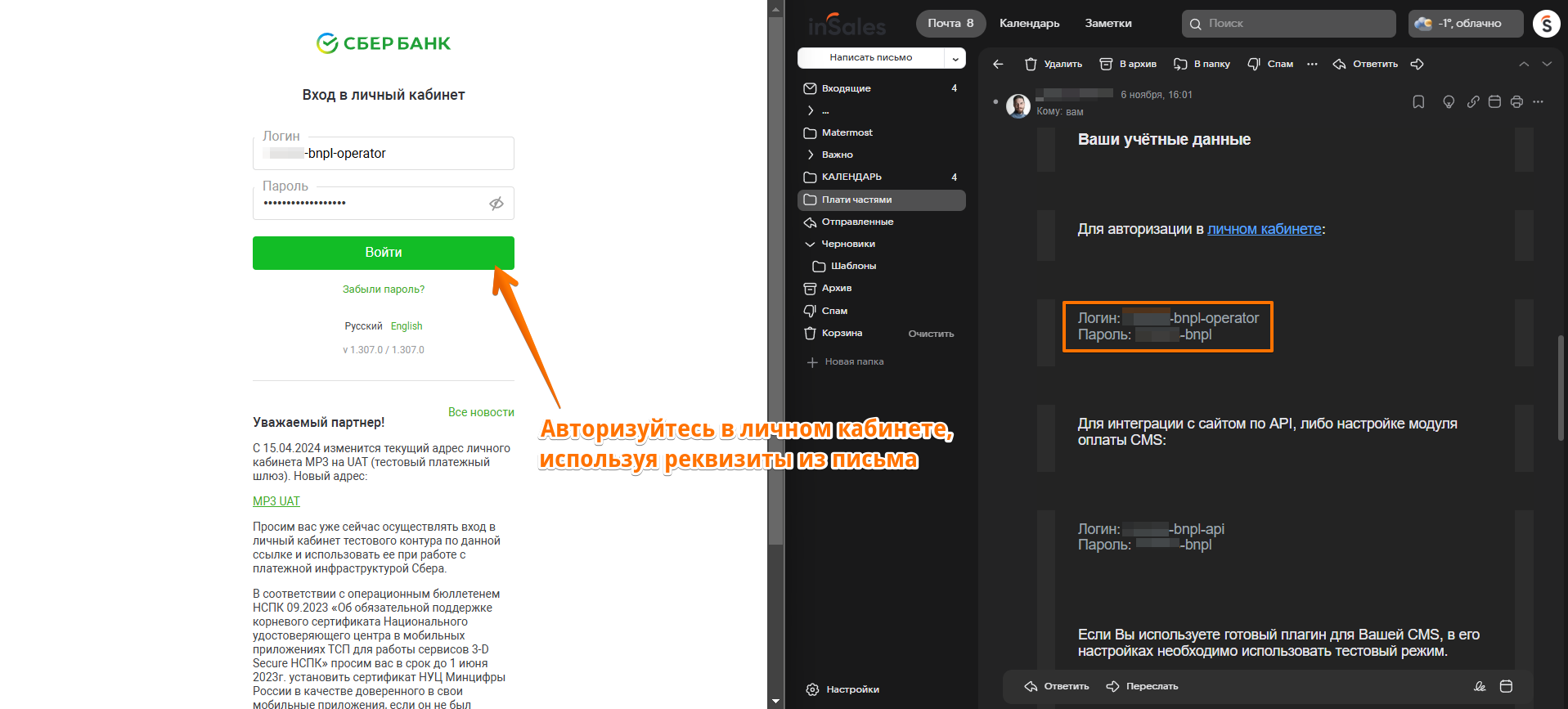Viewport: 1568px width, 709px height.
Task: Open the sender's avatar photo
Action: click(1018, 105)
